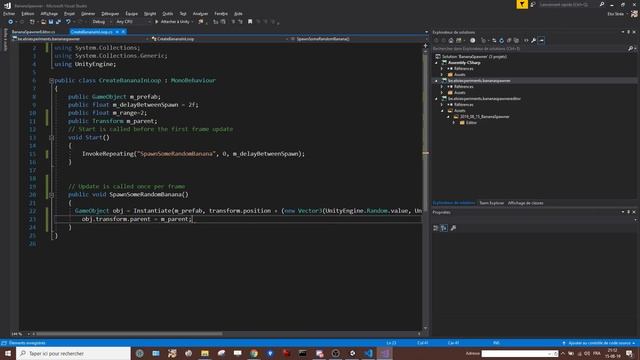
Task: Click the search icon in Solution Explorer search box
Action: (630, 49)
